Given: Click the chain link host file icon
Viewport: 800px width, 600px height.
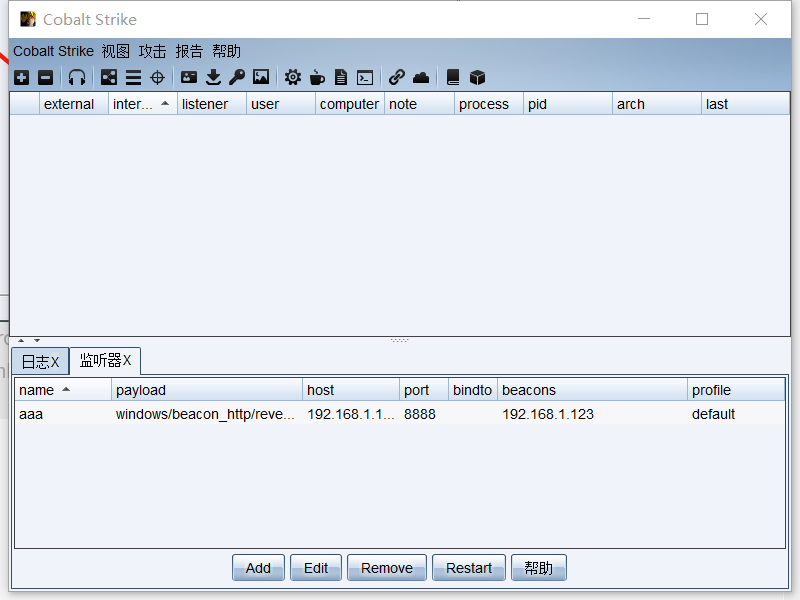Looking at the screenshot, I should (x=397, y=78).
